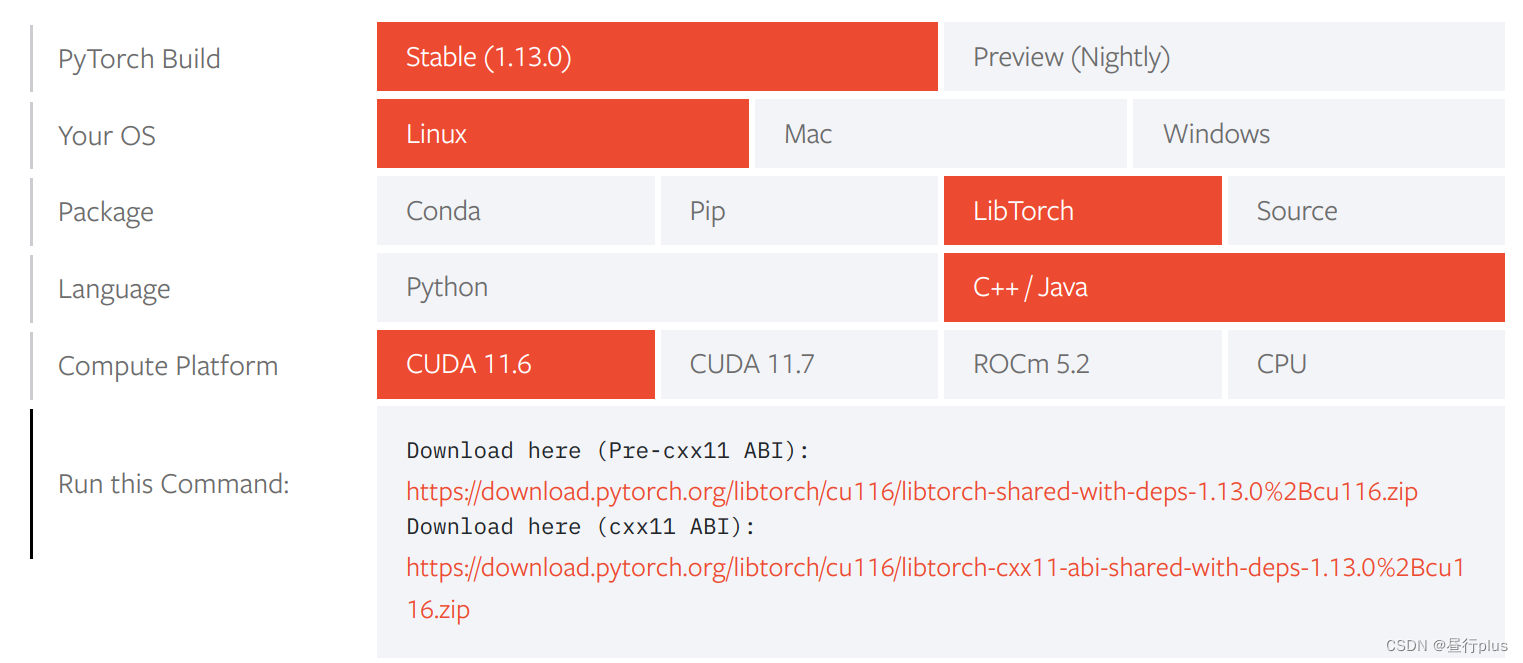Open the Pre-cxx11 ABI download link
Image resolution: width=1523 pixels, height=663 pixels.
pos(911,491)
